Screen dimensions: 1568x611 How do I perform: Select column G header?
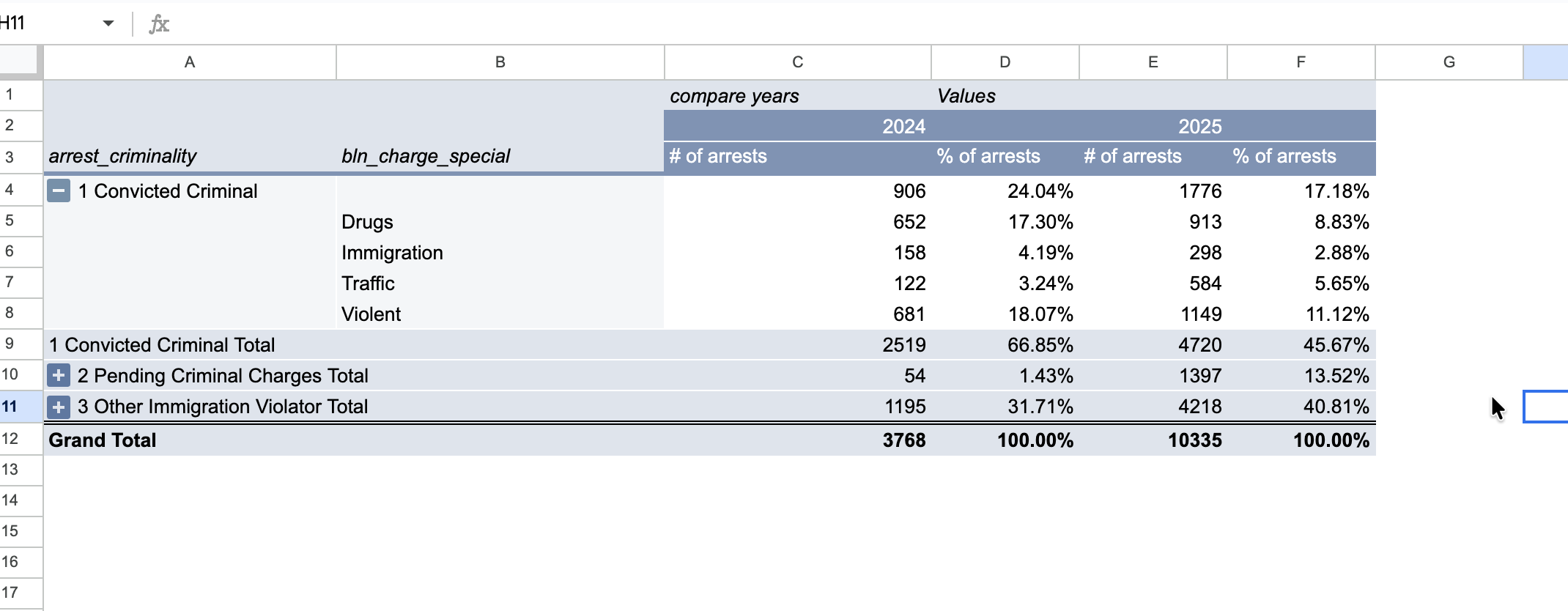(1448, 62)
